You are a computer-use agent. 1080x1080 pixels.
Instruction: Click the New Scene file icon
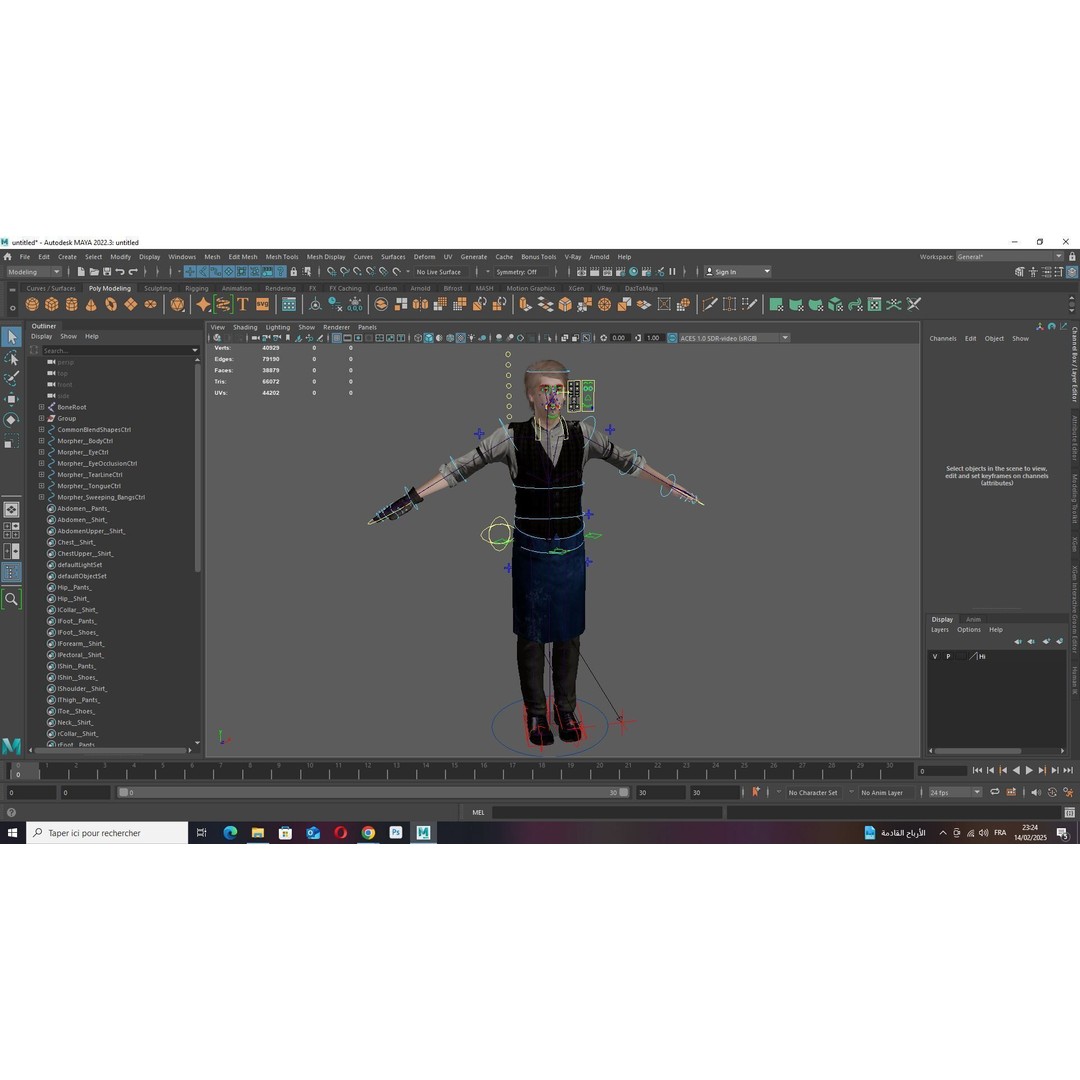(81, 272)
